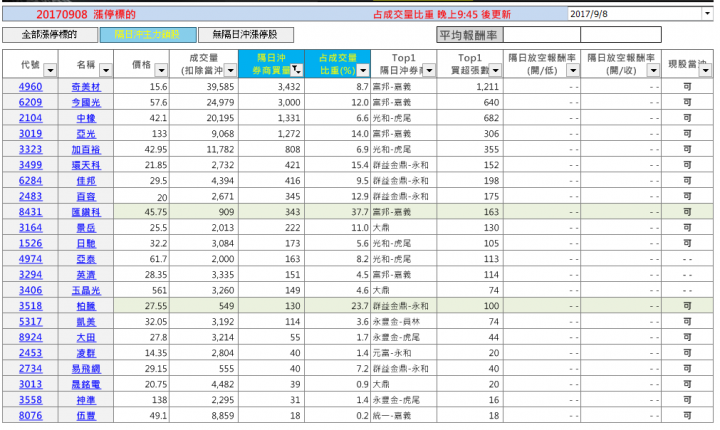The height and width of the screenshot is (430, 720).
Task: Open stock code link 2453
Action: click(30, 353)
